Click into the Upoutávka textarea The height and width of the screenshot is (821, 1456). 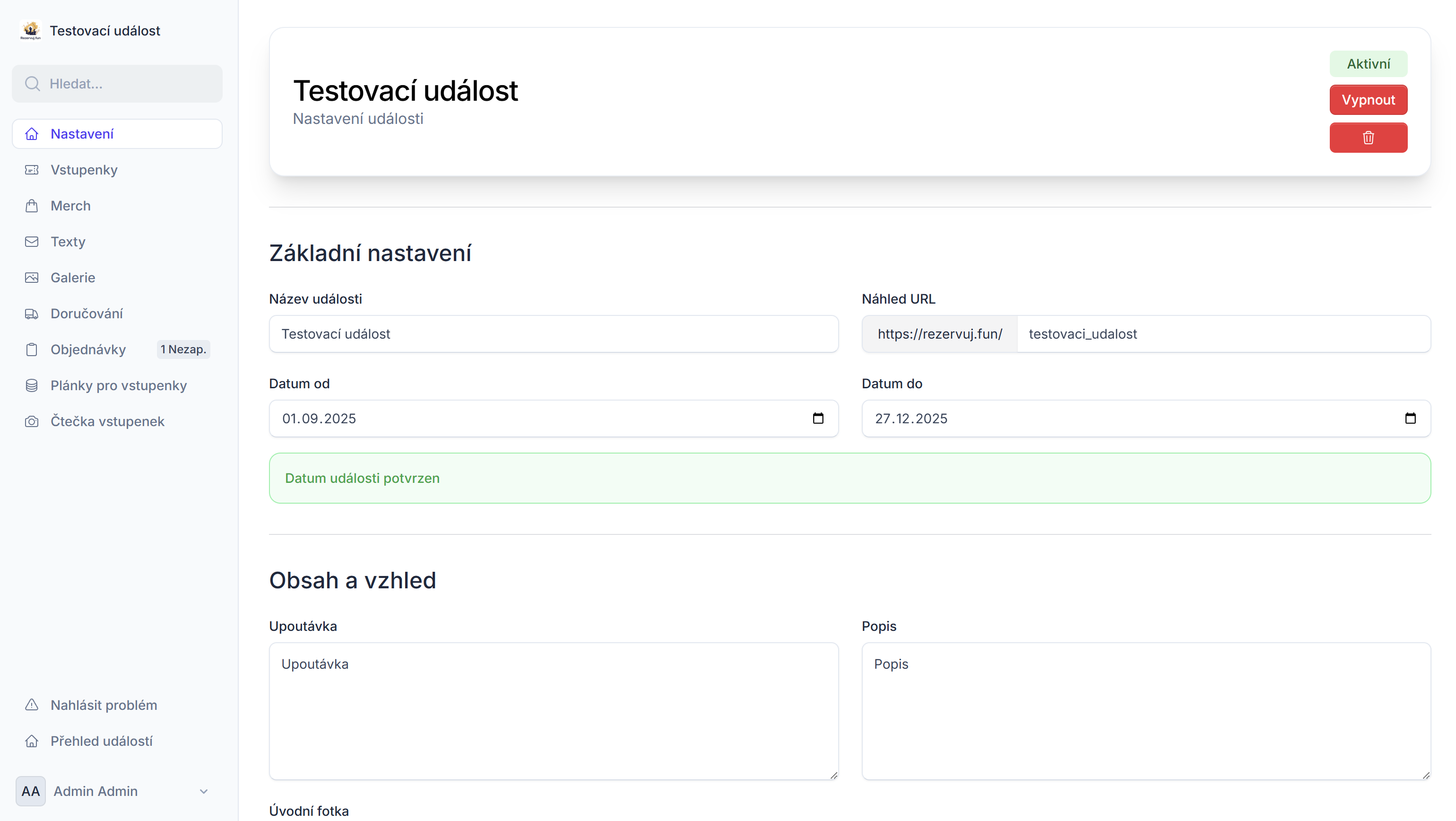[553, 711]
